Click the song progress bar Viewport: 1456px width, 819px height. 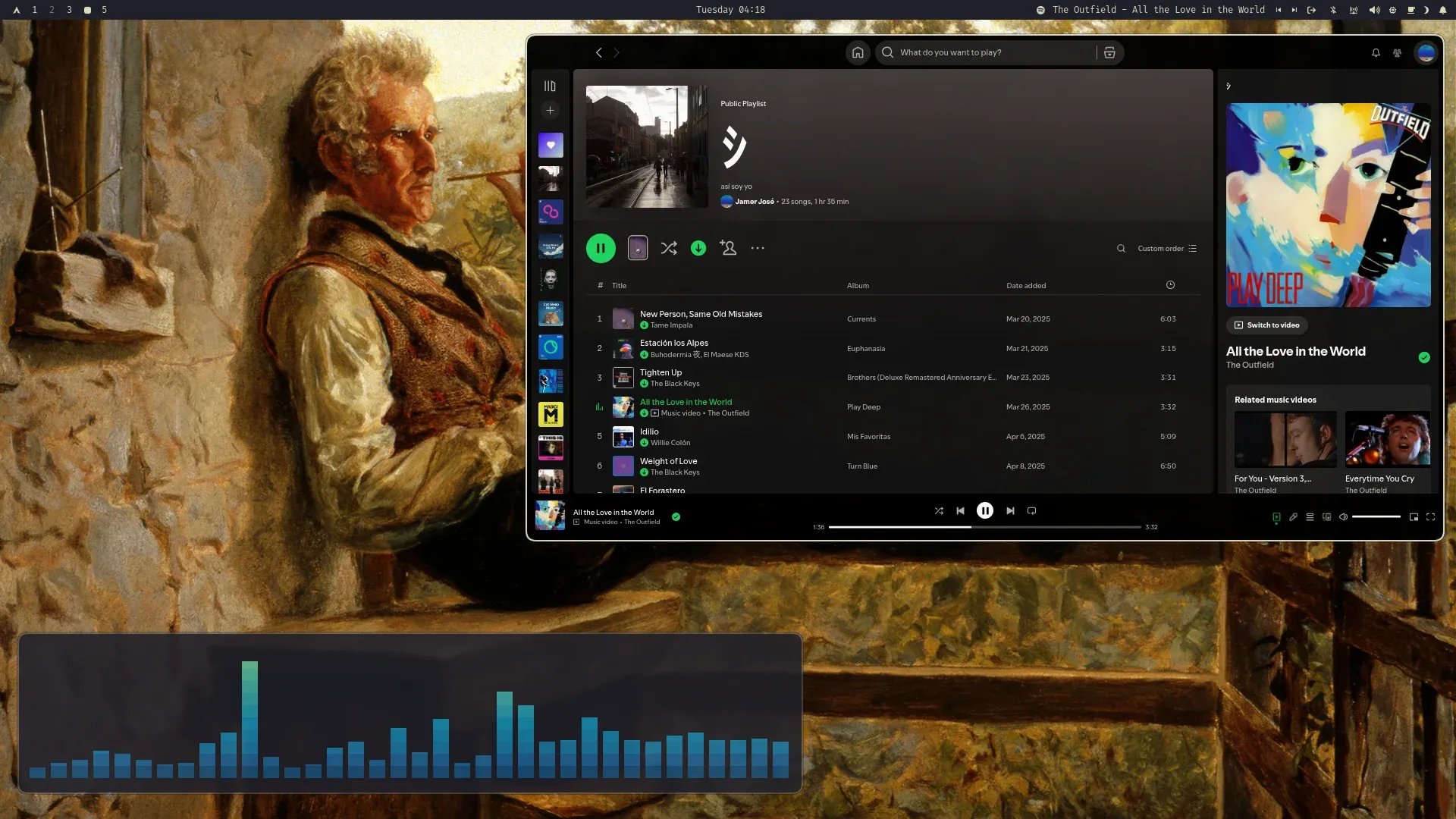tap(984, 527)
